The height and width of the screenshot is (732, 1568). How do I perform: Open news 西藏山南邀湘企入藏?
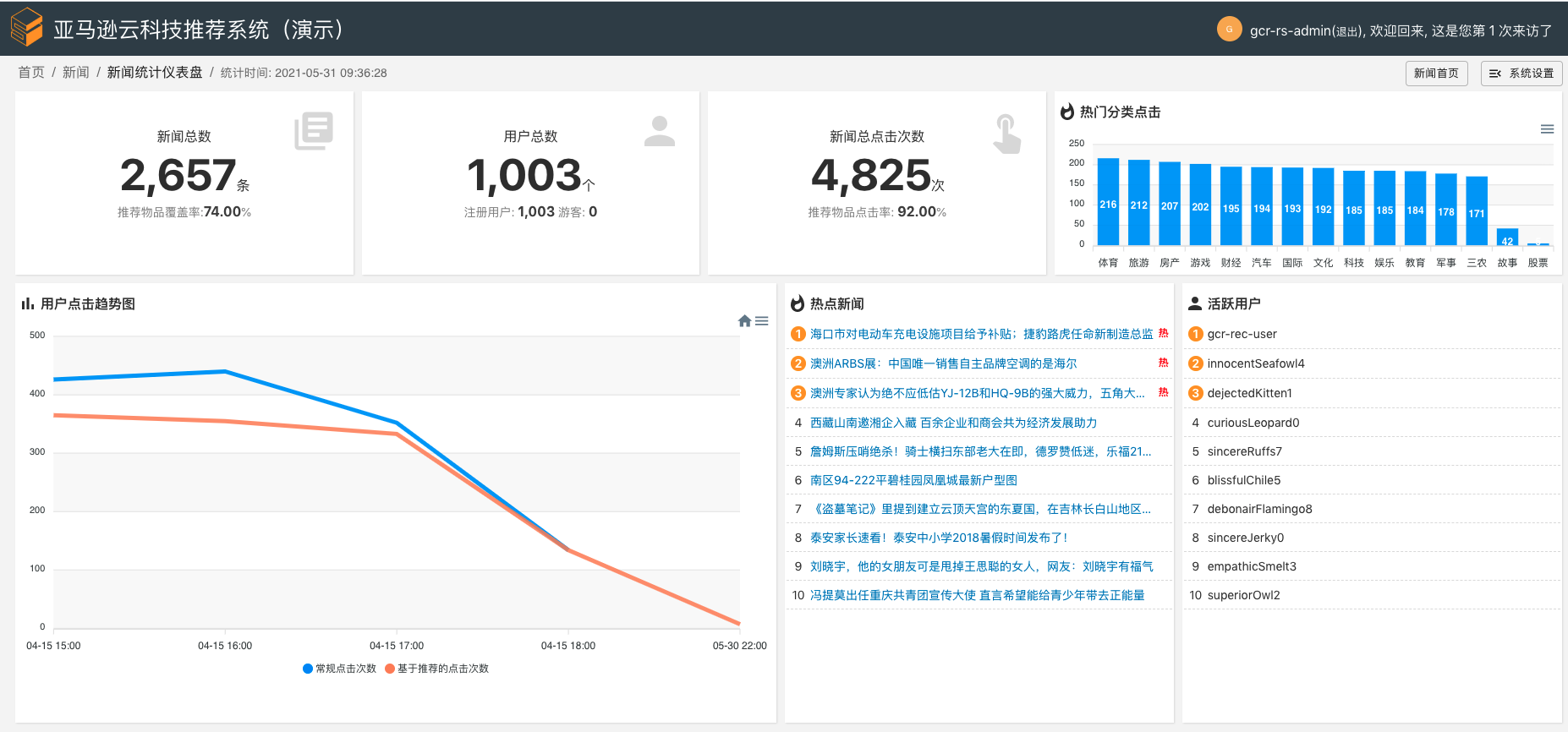point(953,423)
